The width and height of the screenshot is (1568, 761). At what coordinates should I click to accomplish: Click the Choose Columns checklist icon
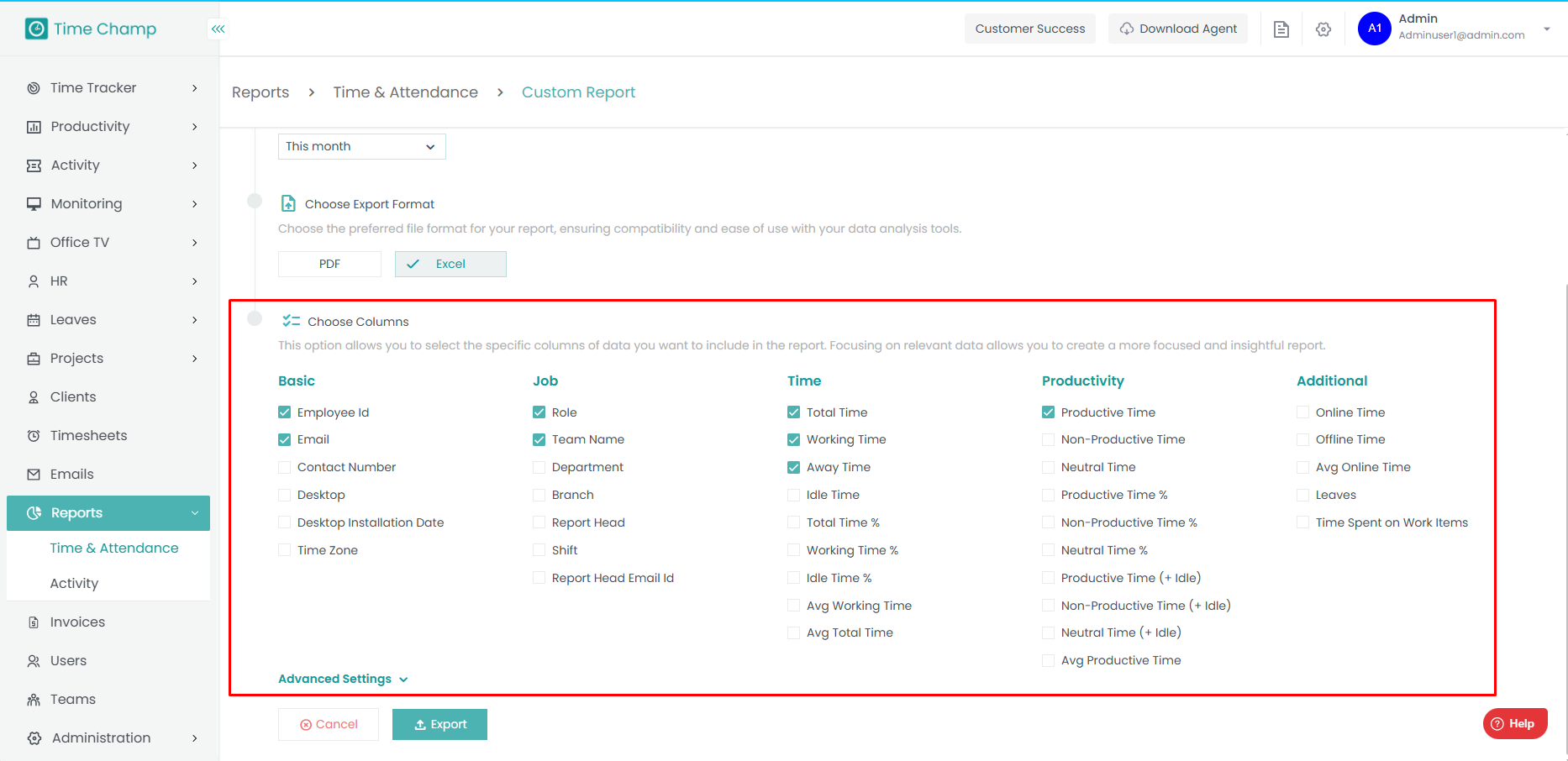[292, 321]
